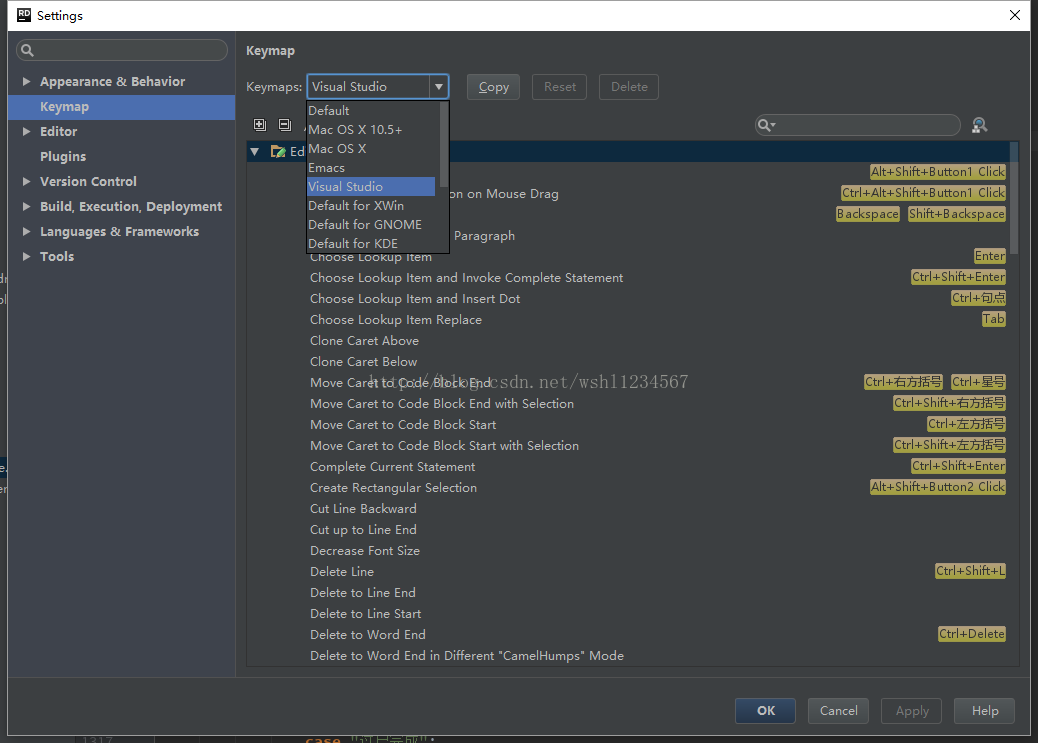The image size is (1038, 743).
Task: Click the Delete keymap button
Action: 629,87
